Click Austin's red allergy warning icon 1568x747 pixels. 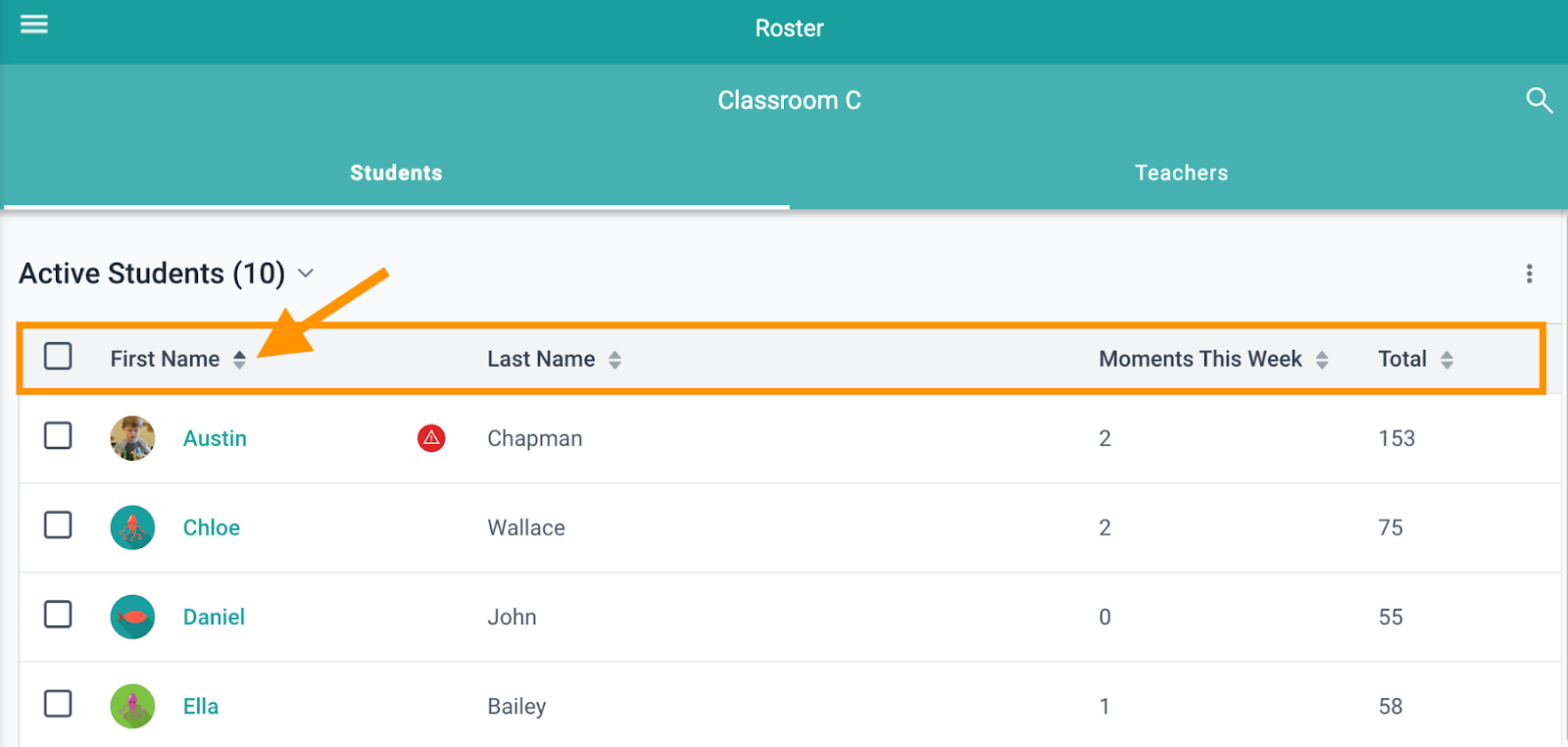pyautogui.click(x=431, y=438)
